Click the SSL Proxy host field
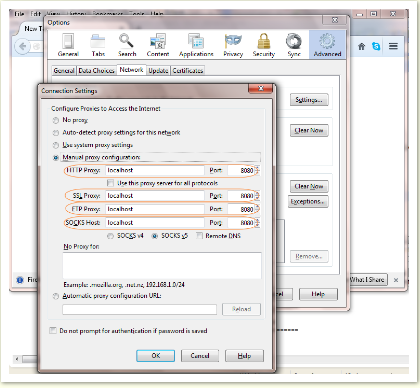 click(x=155, y=196)
